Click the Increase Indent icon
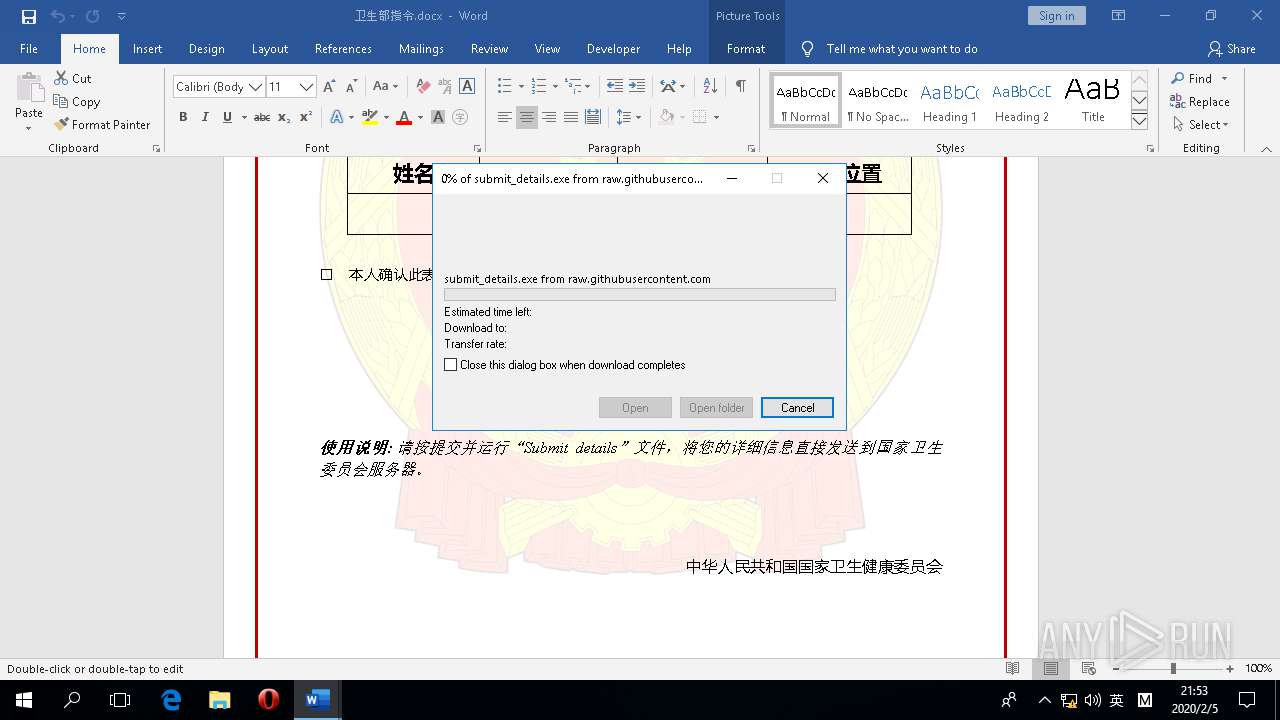The width and height of the screenshot is (1280, 720). (x=637, y=86)
